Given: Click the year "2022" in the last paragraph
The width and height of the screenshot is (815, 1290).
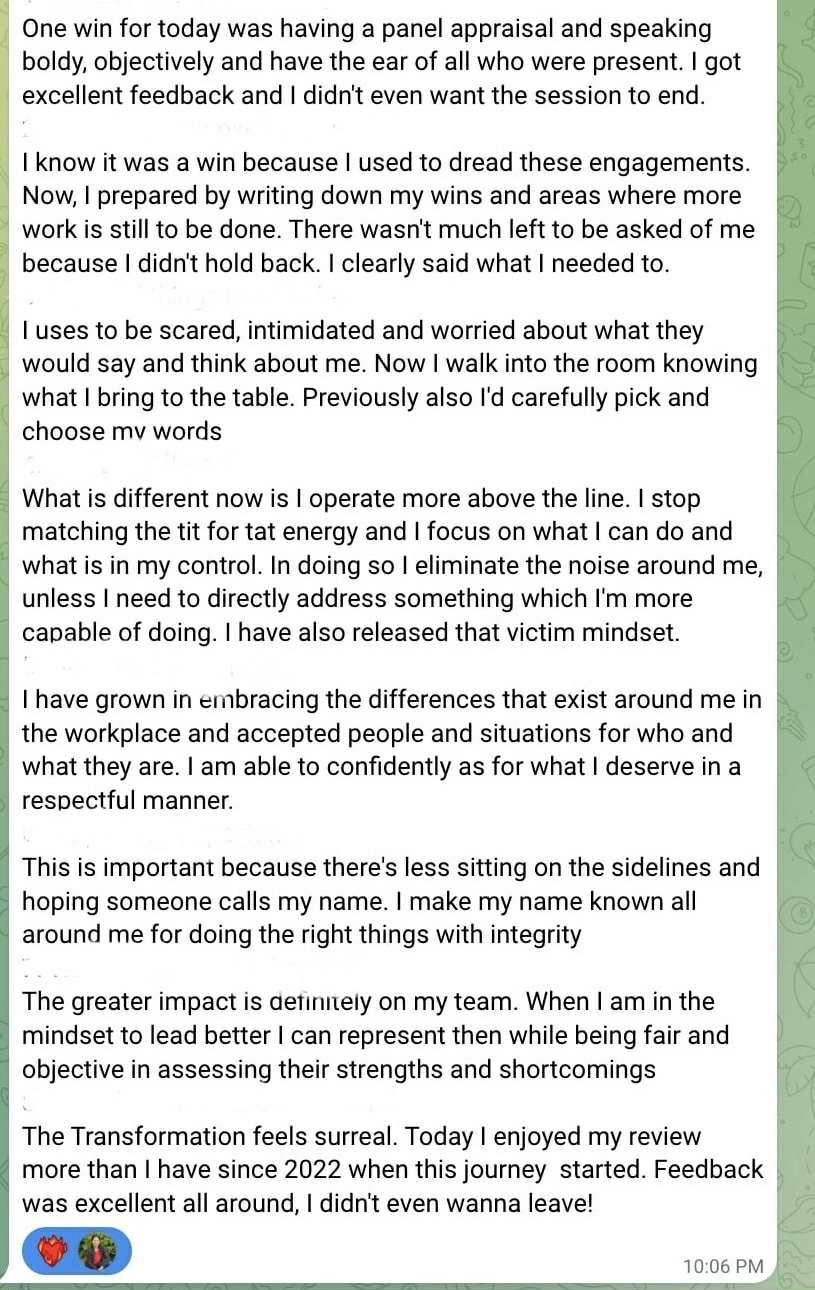Looking at the screenshot, I should point(319,1170).
